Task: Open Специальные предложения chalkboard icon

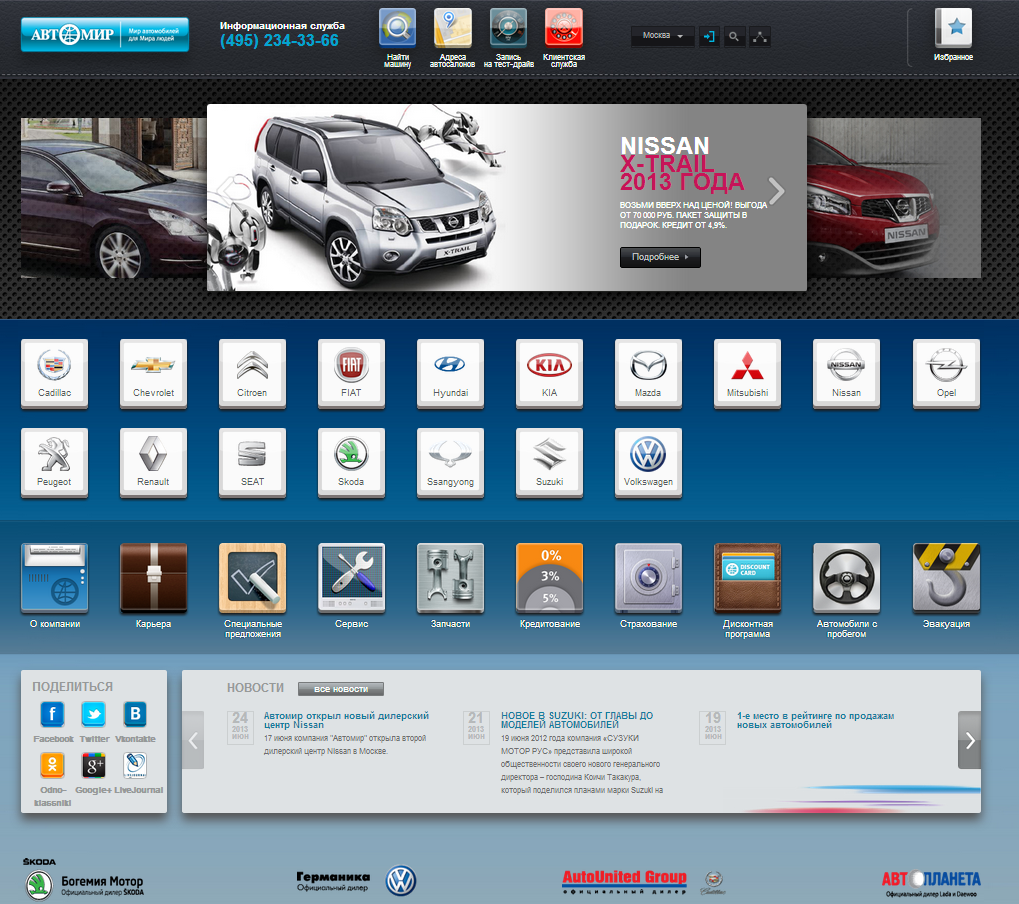Action: (x=252, y=578)
